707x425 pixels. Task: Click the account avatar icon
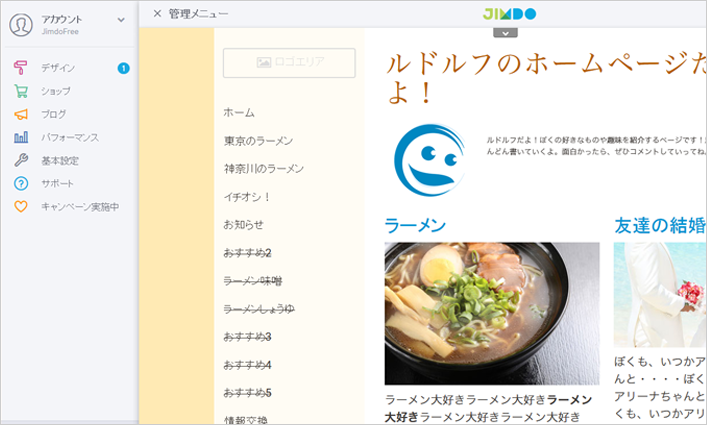[21, 24]
